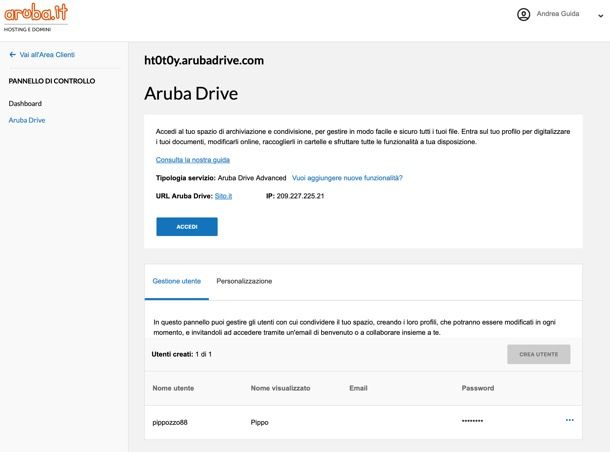Open the user profile avatar icon
This screenshot has height=452, width=610.
[x=523, y=14]
